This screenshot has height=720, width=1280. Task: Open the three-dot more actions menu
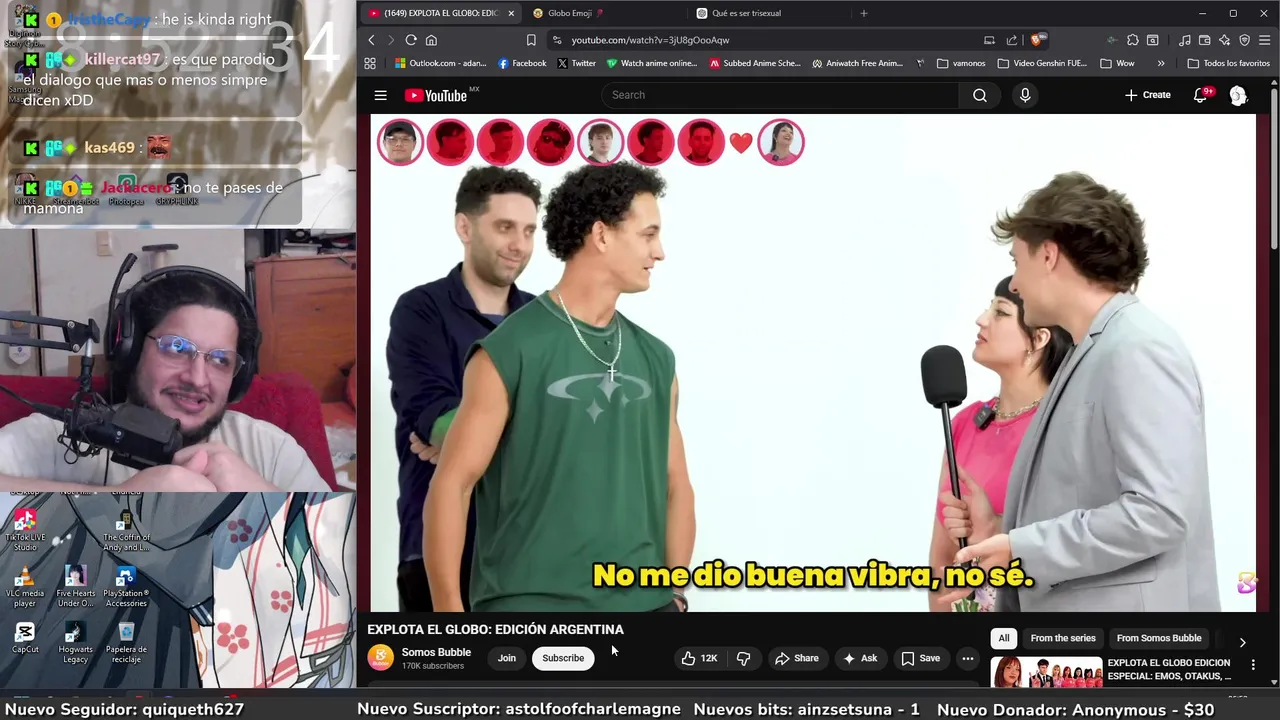(x=967, y=658)
